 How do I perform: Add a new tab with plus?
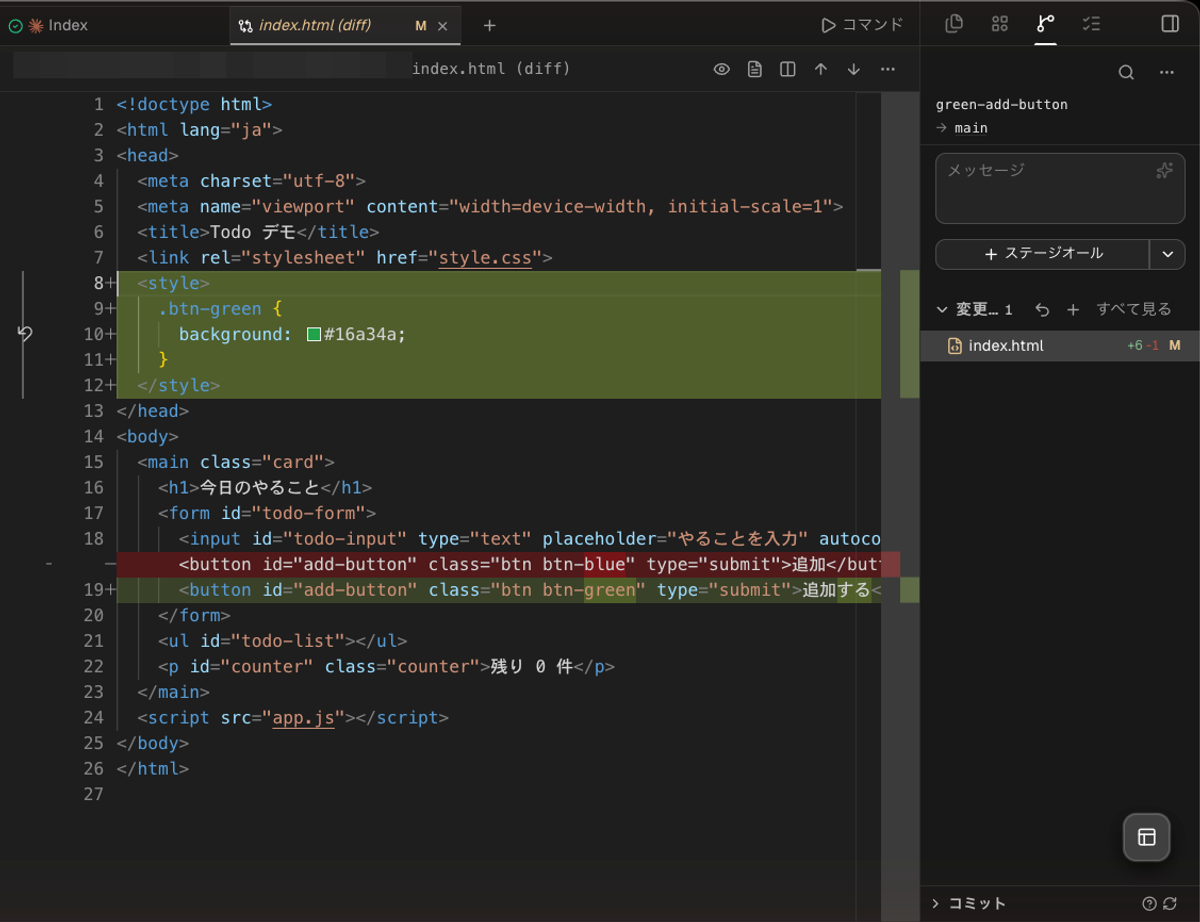pyautogui.click(x=489, y=25)
